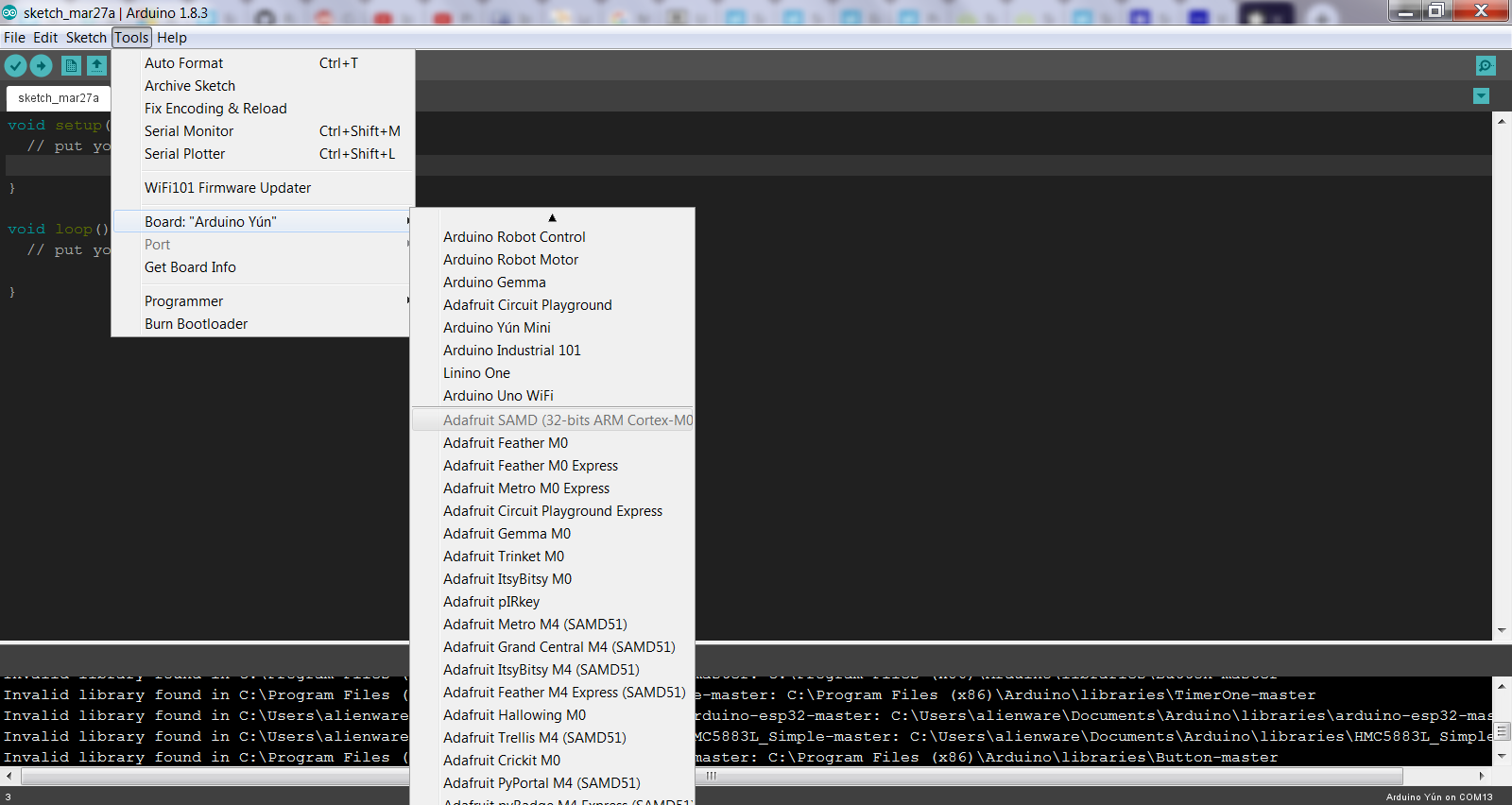
Task: Choose Auto Format from Tools menu
Action: (x=263, y=63)
